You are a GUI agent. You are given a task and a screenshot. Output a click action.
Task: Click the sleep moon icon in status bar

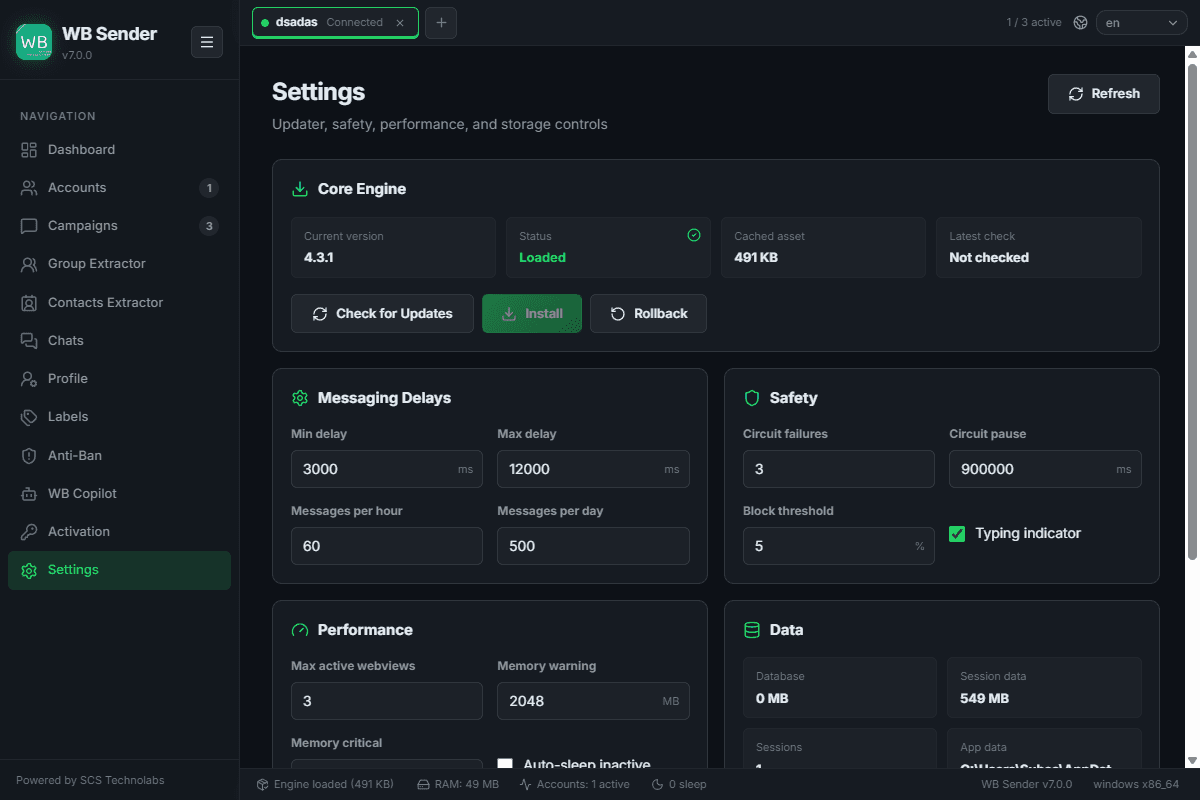(x=657, y=785)
